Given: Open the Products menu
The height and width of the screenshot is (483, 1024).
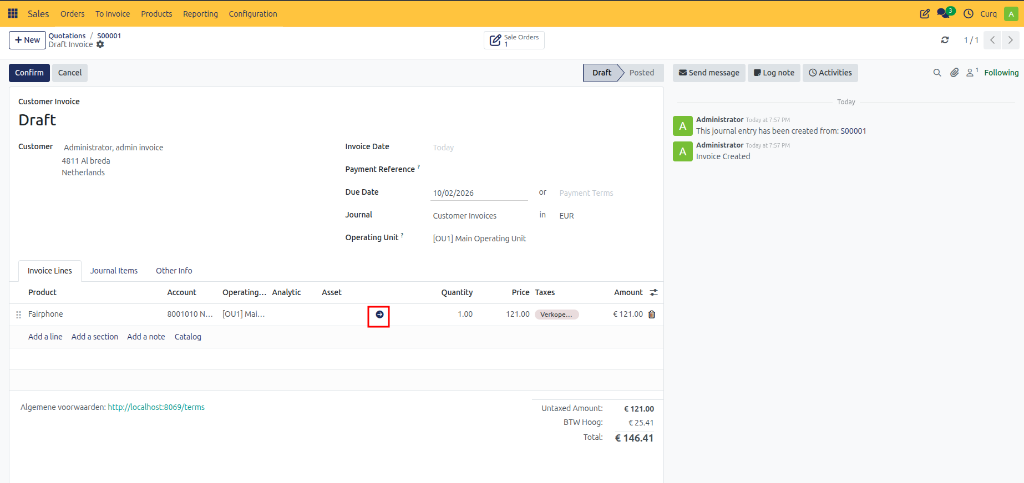Looking at the screenshot, I should tap(157, 14).
